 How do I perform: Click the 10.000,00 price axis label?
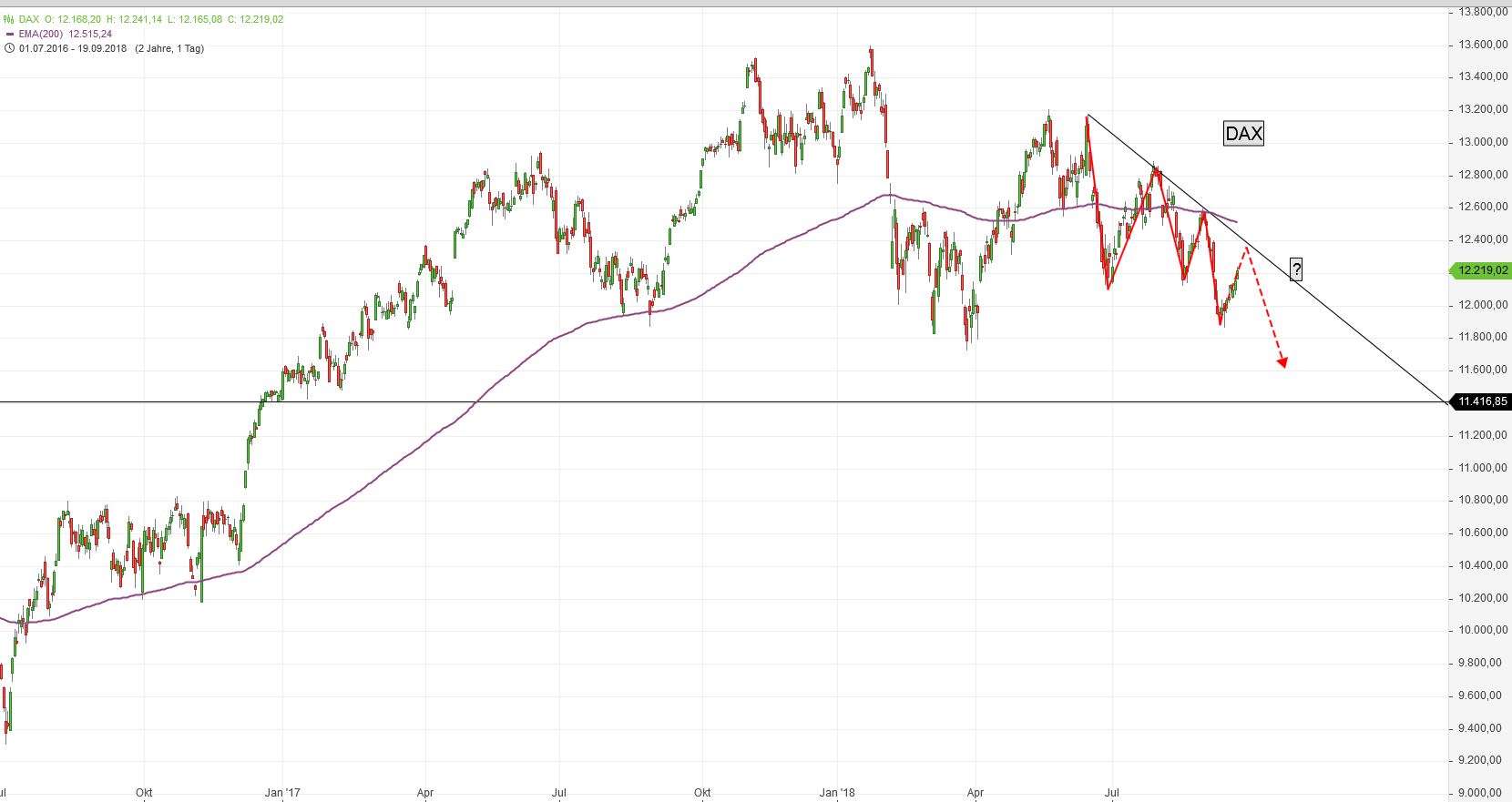point(1482,630)
